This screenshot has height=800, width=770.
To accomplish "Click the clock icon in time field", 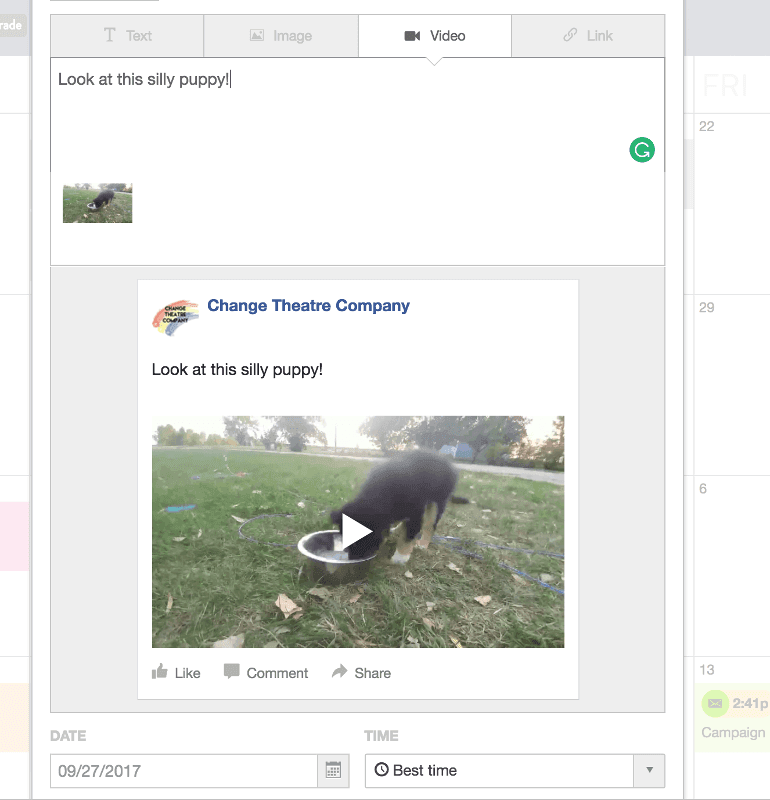I will tap(381, 771).
